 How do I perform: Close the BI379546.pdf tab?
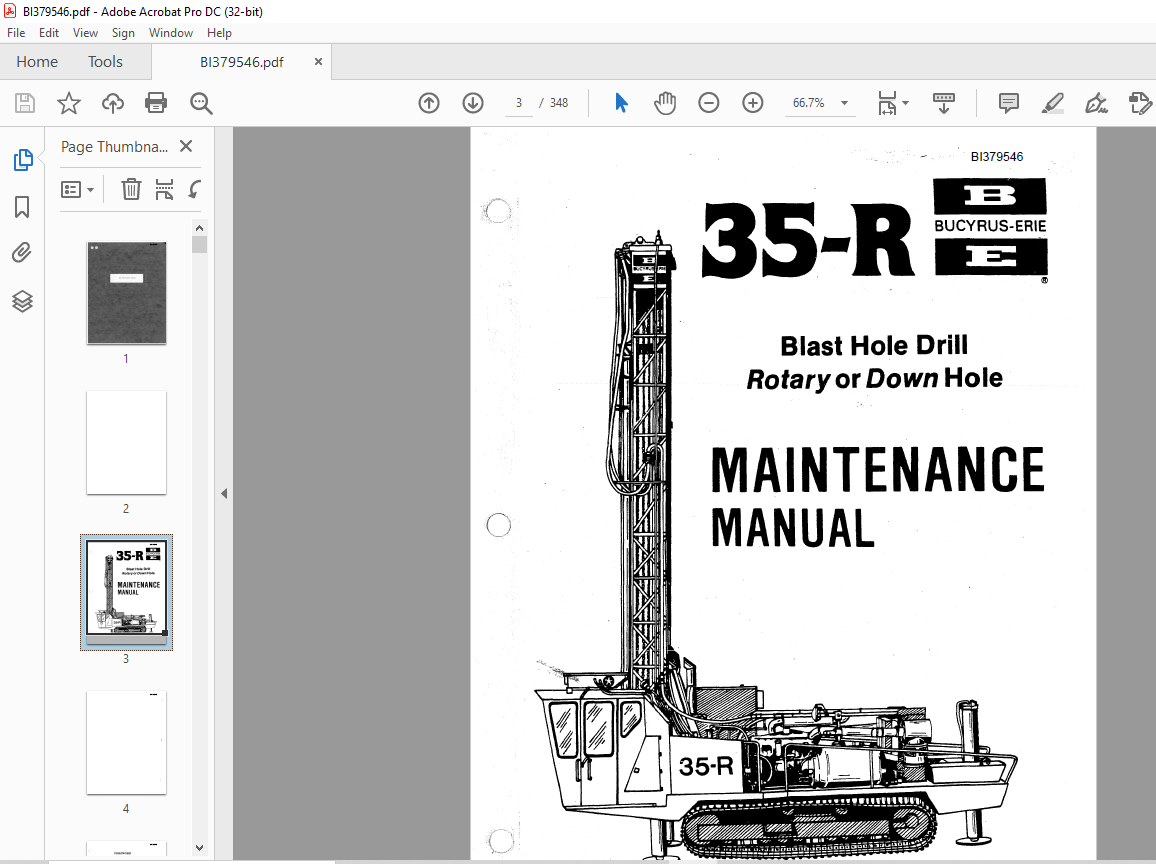pos(318,62)
